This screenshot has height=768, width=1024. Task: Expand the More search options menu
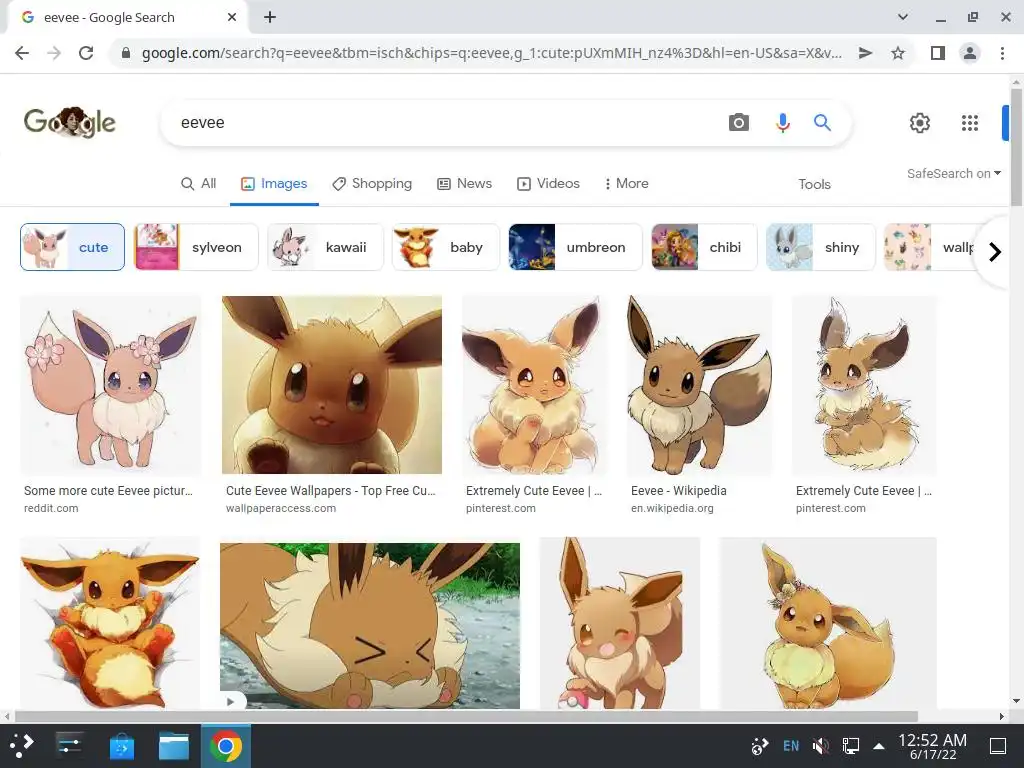point(626,184)
